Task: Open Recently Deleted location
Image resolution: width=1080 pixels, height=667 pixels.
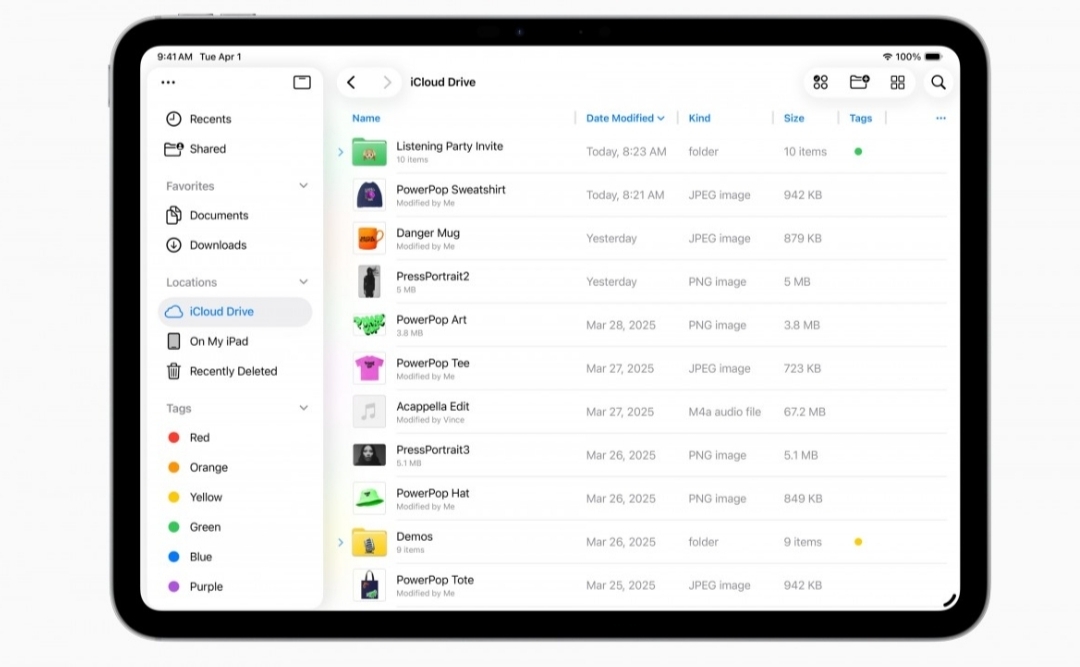Action: (x=234, y=371)
